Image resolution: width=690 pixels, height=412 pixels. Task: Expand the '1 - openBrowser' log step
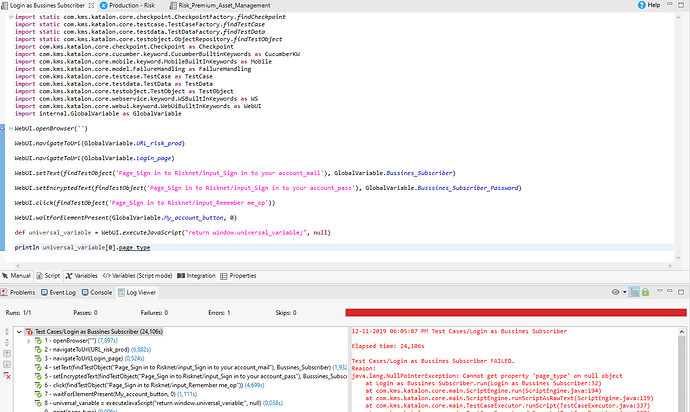pyautogui.click(x=28, y=341)
